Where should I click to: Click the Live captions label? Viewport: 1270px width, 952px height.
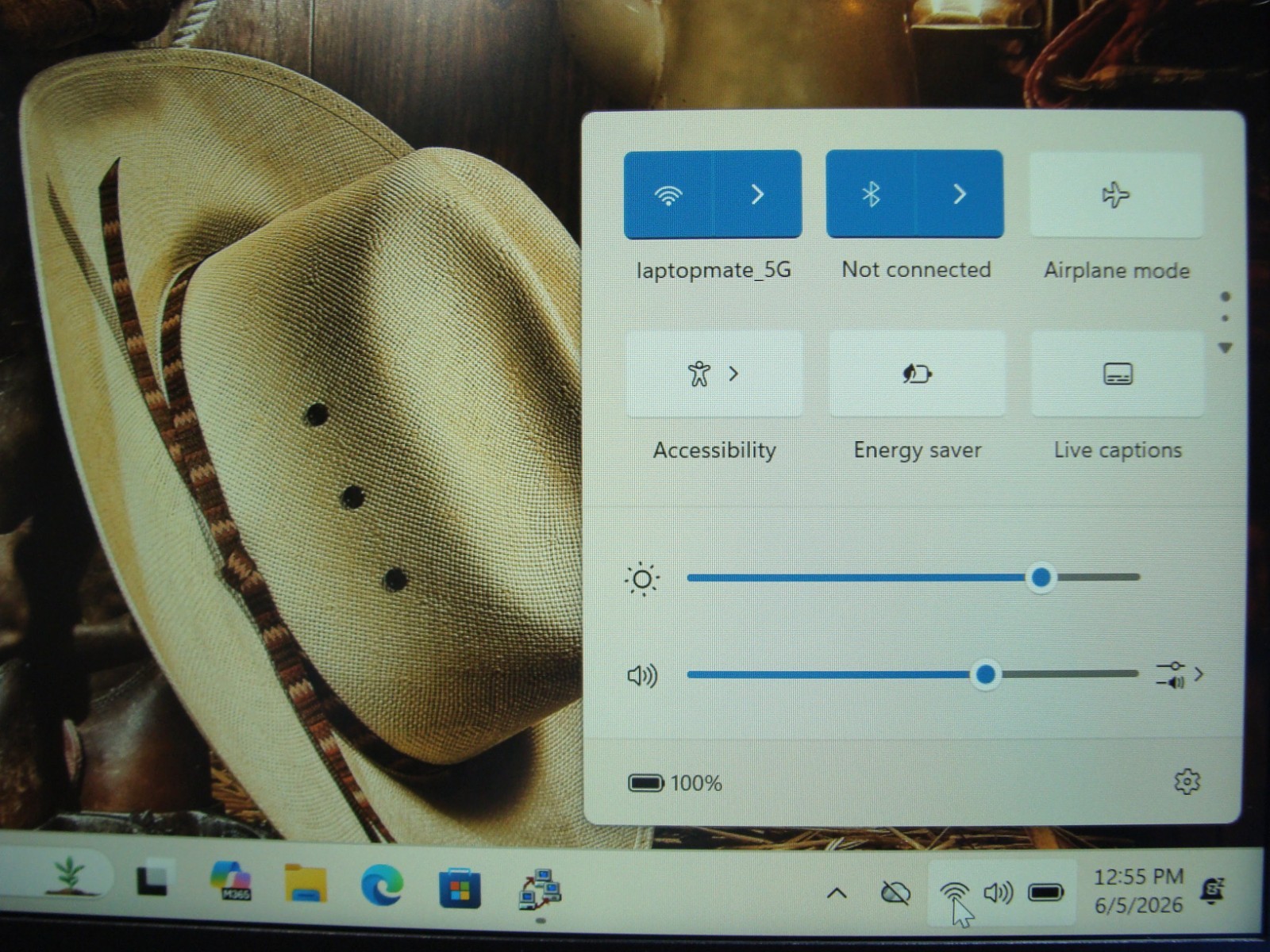coord(1118,451)
